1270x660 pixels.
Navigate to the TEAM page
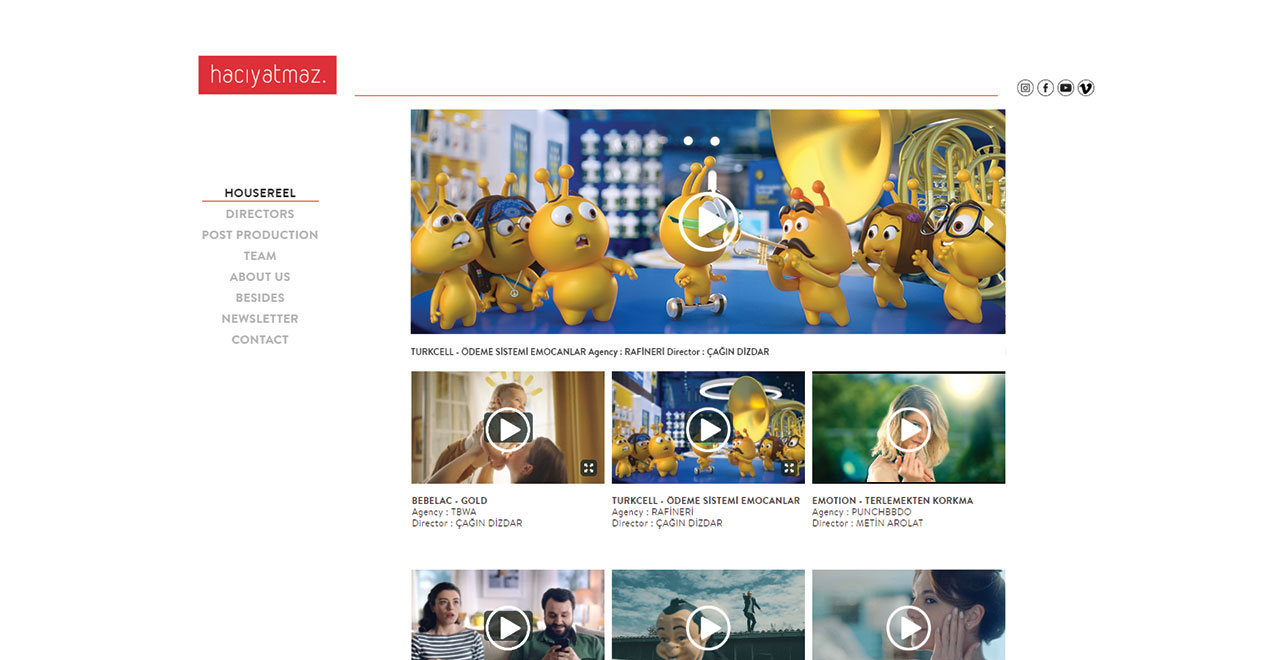click(x=260, y=256)
